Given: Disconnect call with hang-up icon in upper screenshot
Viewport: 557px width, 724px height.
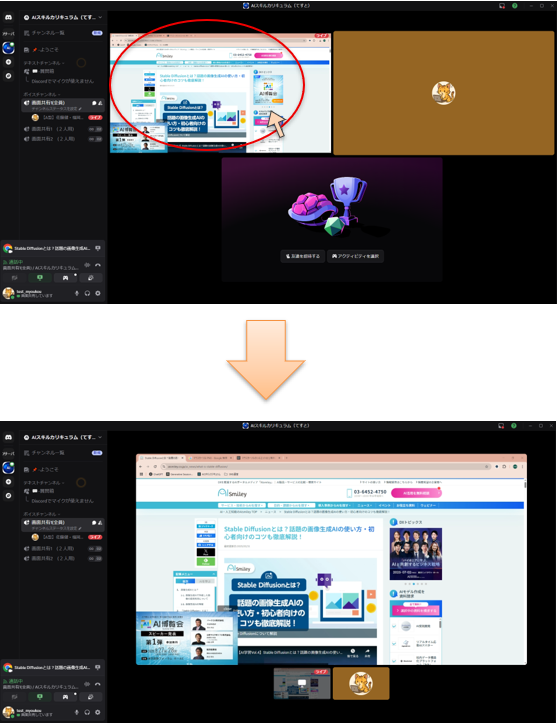Looking at the screenshot, I should tap(98, 265).
